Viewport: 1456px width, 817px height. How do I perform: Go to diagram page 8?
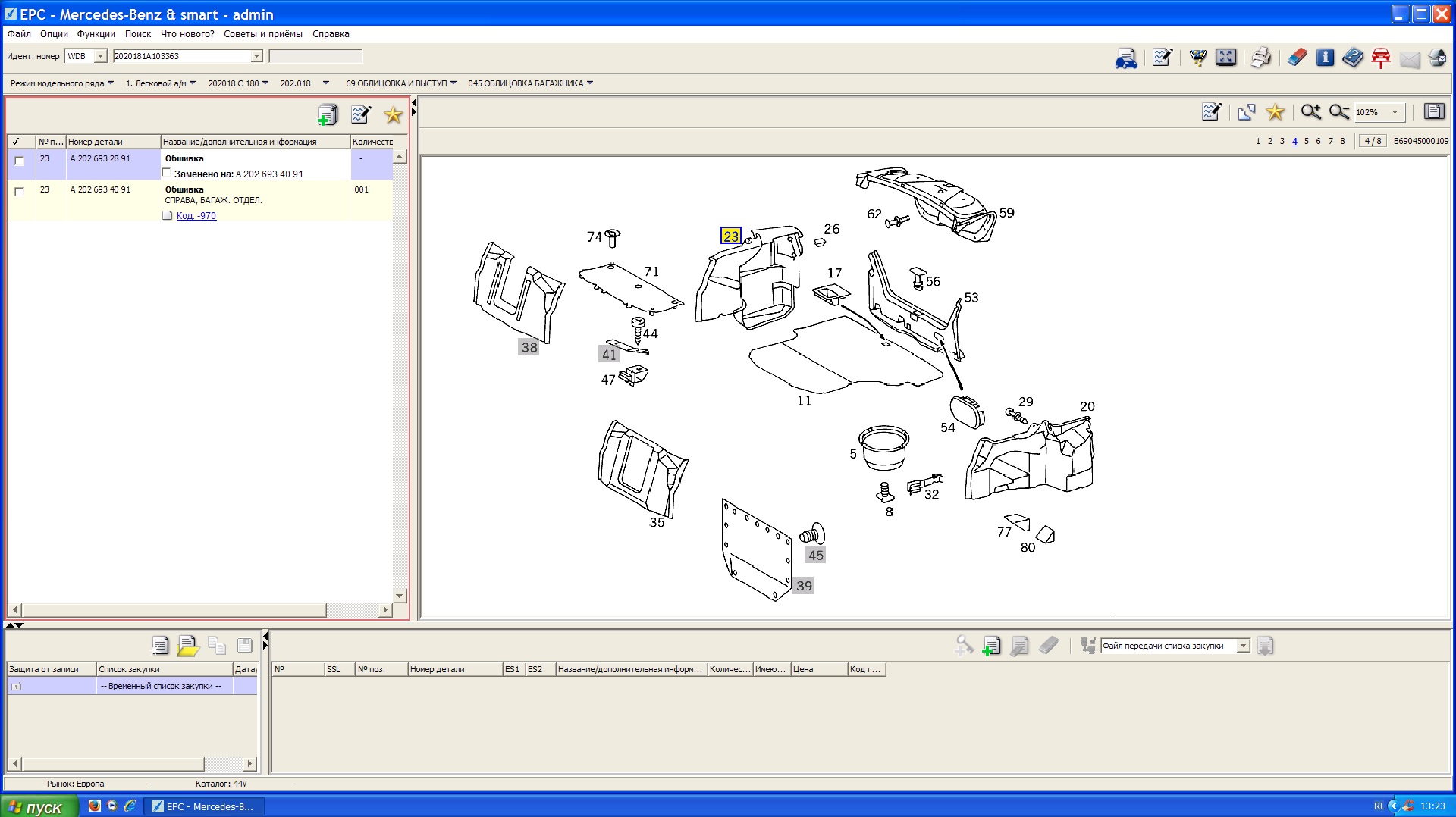[x=1342, y=141]
